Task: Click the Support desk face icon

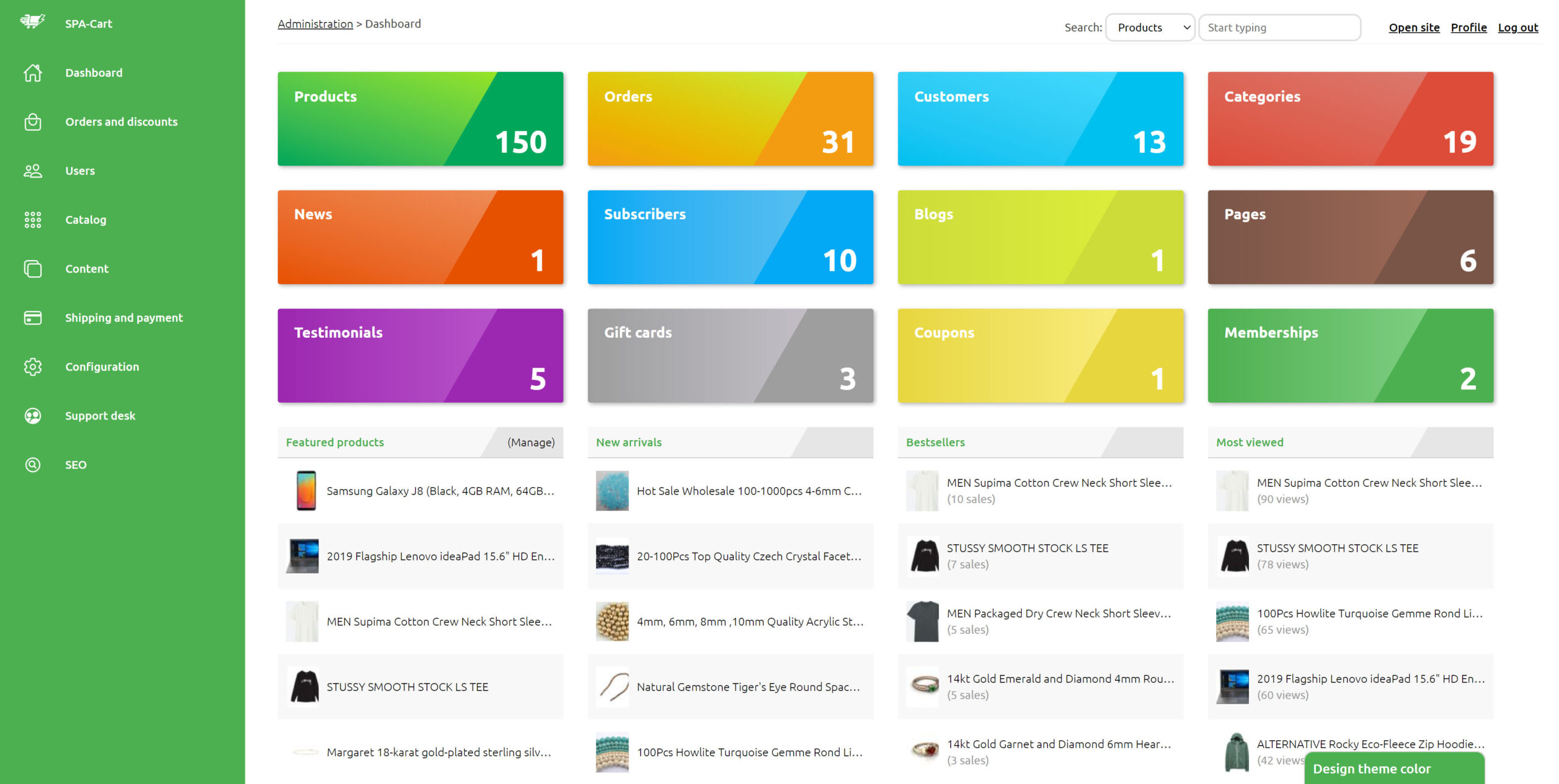Action: pyautogui.click(x=32, y=416)
